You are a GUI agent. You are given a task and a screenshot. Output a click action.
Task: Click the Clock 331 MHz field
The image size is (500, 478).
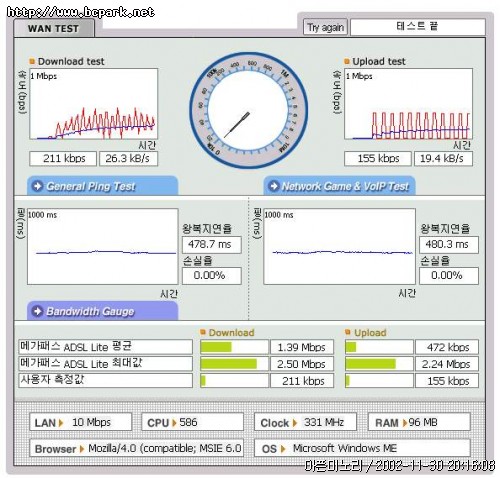click(305, 422)
